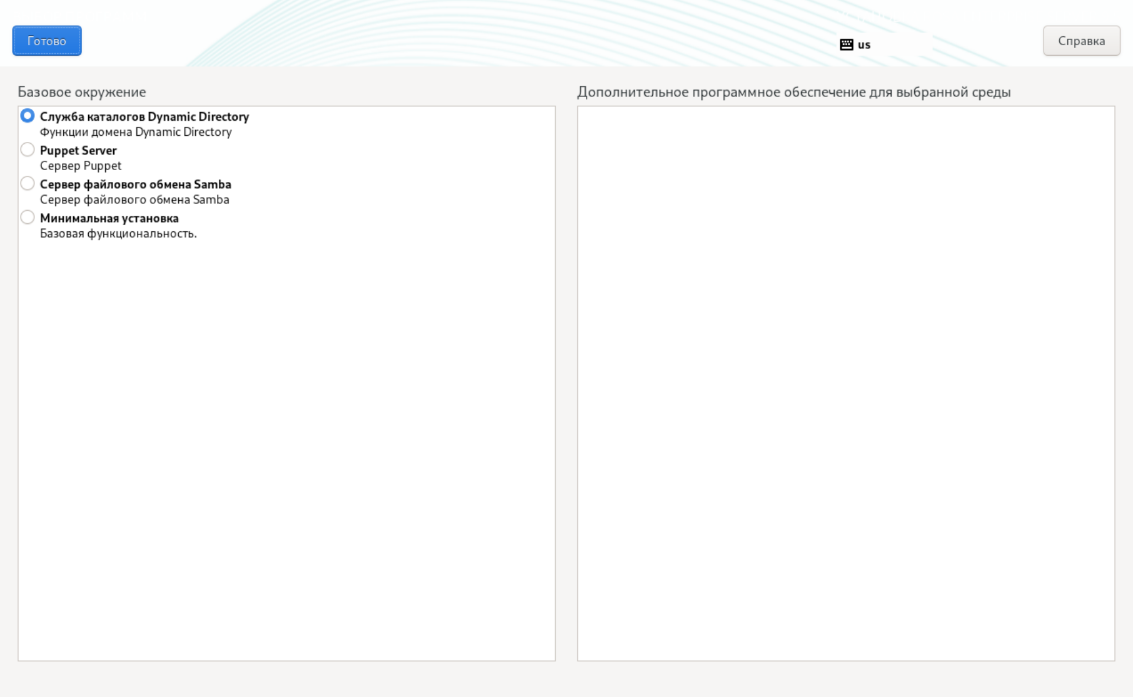Click the bold 'Puppet Server' title

tap(78, 150)
